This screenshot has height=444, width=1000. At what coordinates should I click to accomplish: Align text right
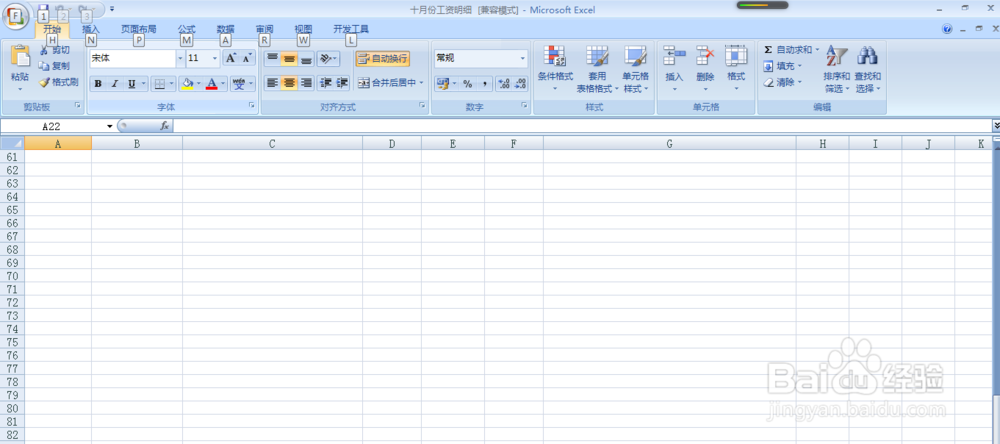coord(306,83)
